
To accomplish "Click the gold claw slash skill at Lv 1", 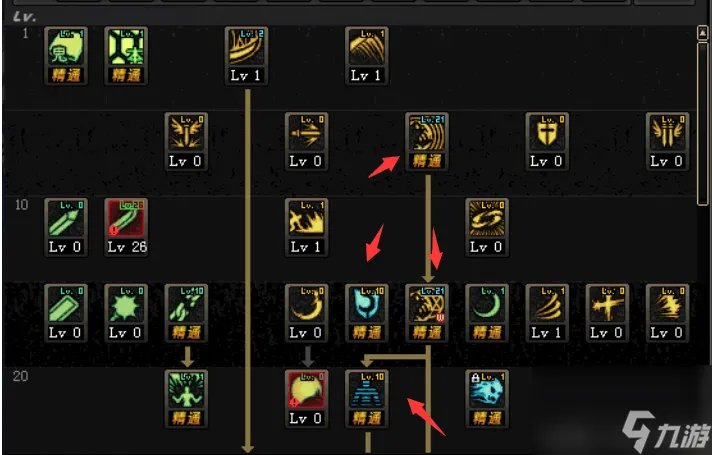I will click(x=366, y=55).
